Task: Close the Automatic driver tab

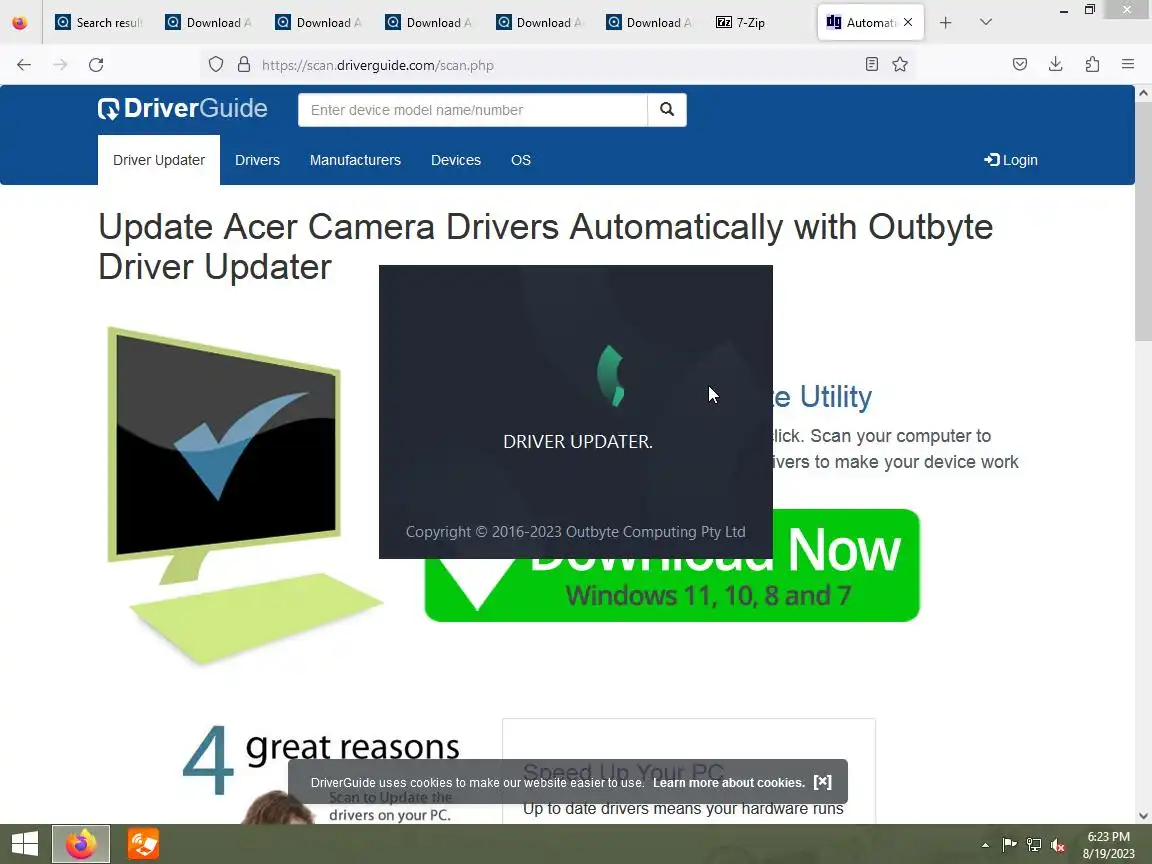Action: point(908,23)
